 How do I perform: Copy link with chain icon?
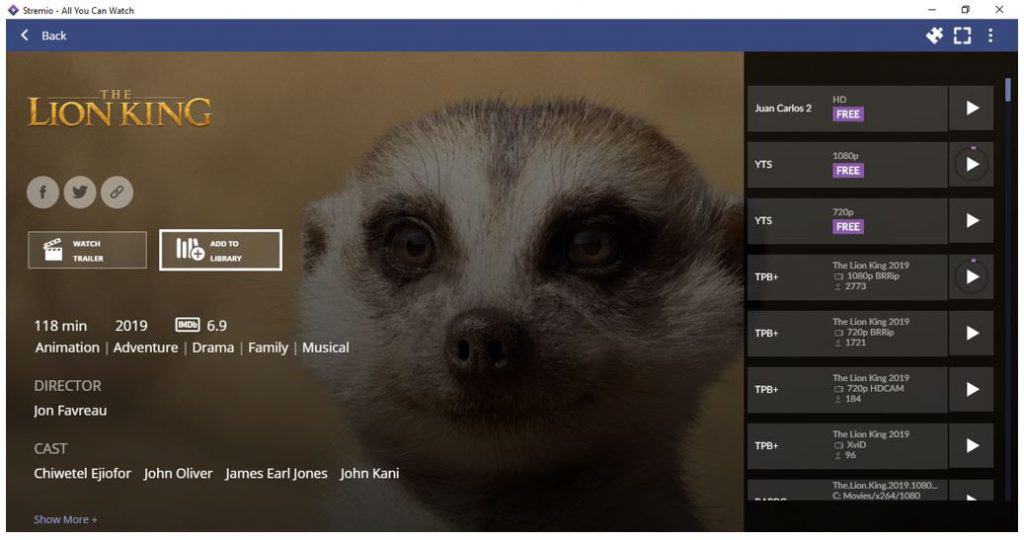pyautogui.click(x=118, y=192)
